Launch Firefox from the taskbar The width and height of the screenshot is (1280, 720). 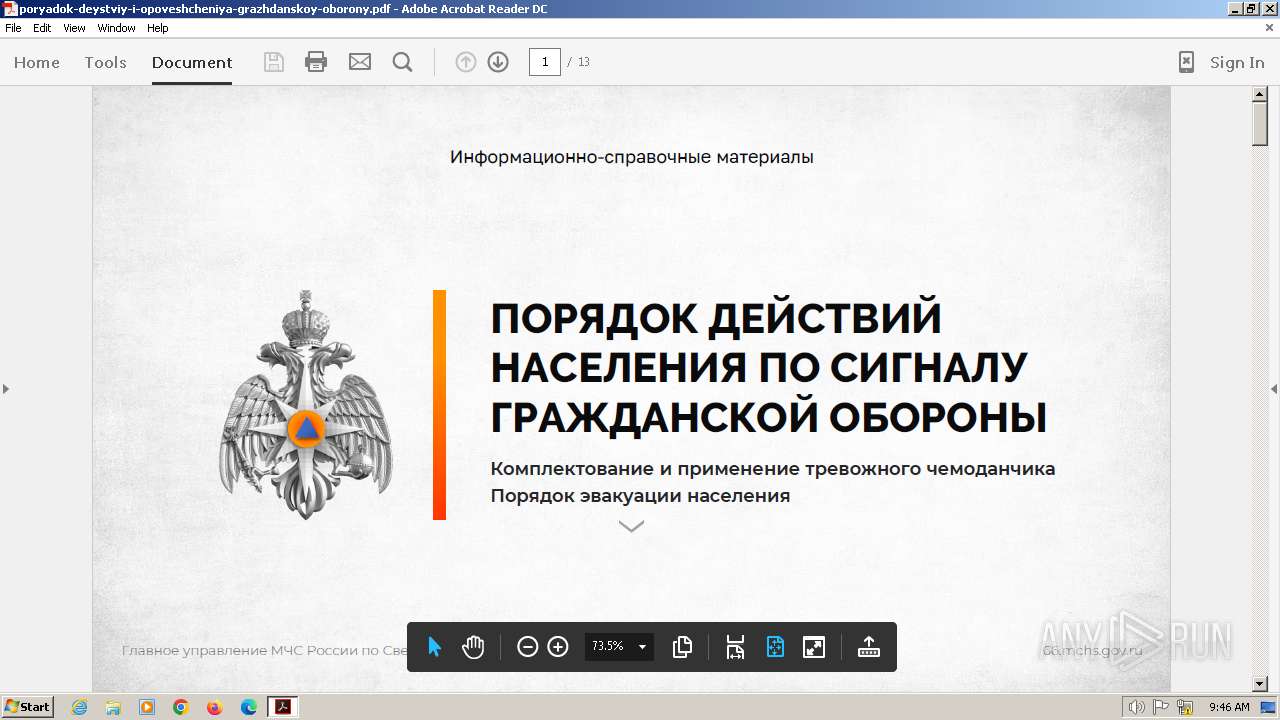point(215,707)
